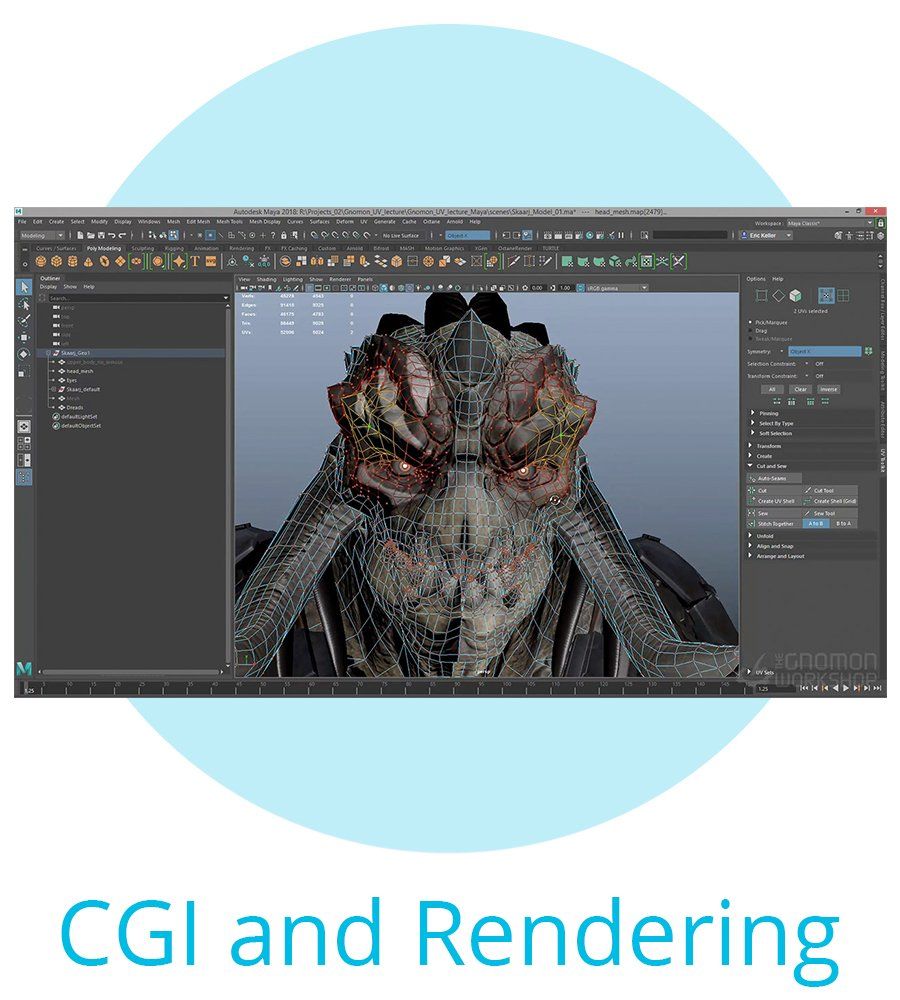The width and height of the screenshot is (900, 1000).
Task: Click the poly cone shelf icon
Action: pyautogui.click(x=88, y=261)
